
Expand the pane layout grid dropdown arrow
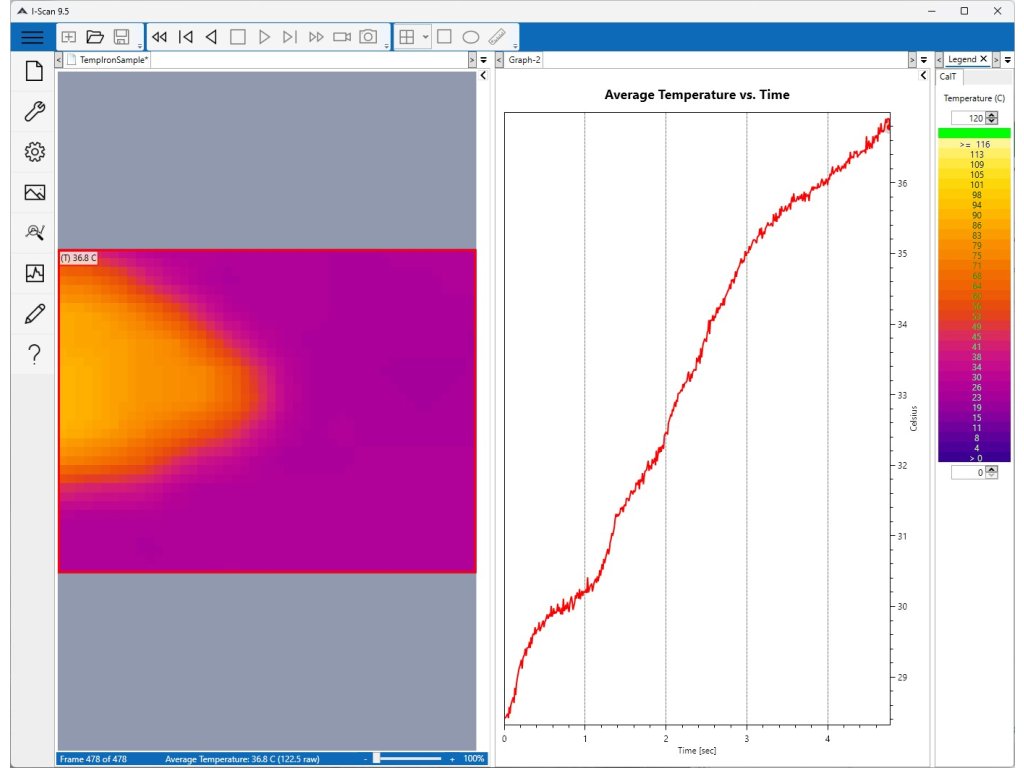(426, 37)
